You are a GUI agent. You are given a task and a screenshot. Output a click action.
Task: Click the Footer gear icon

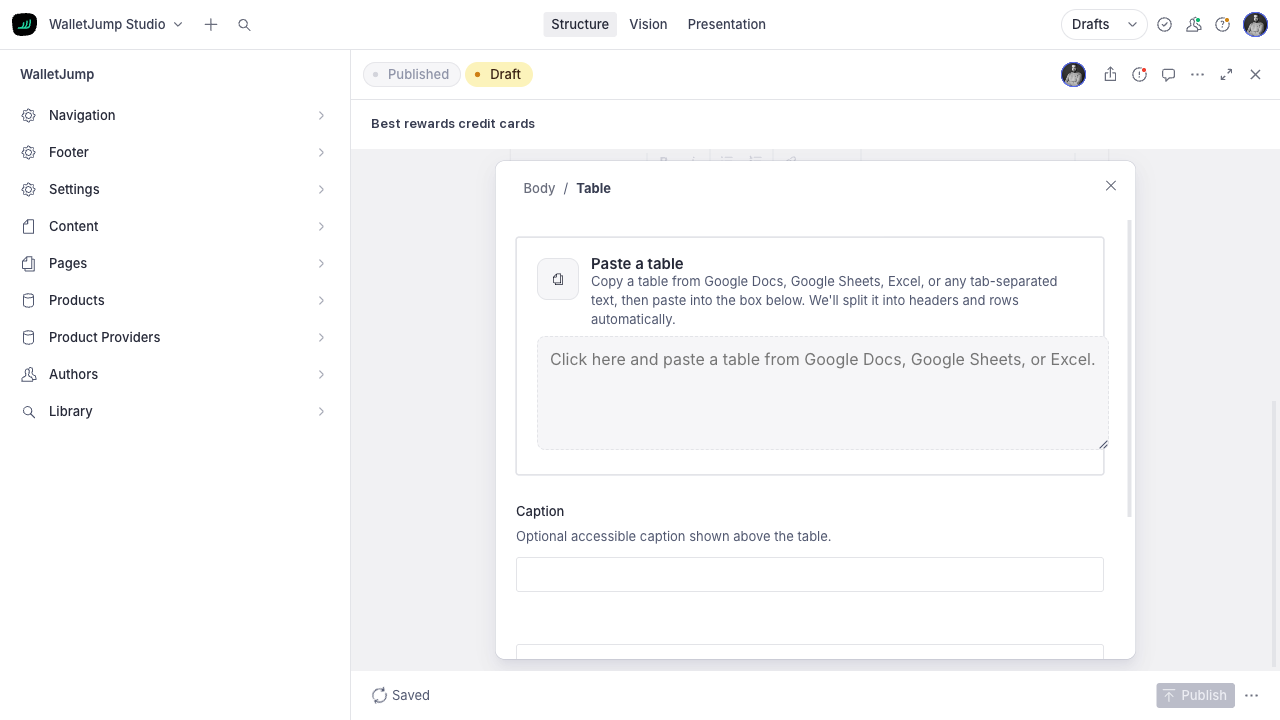(x=29, y=152)
